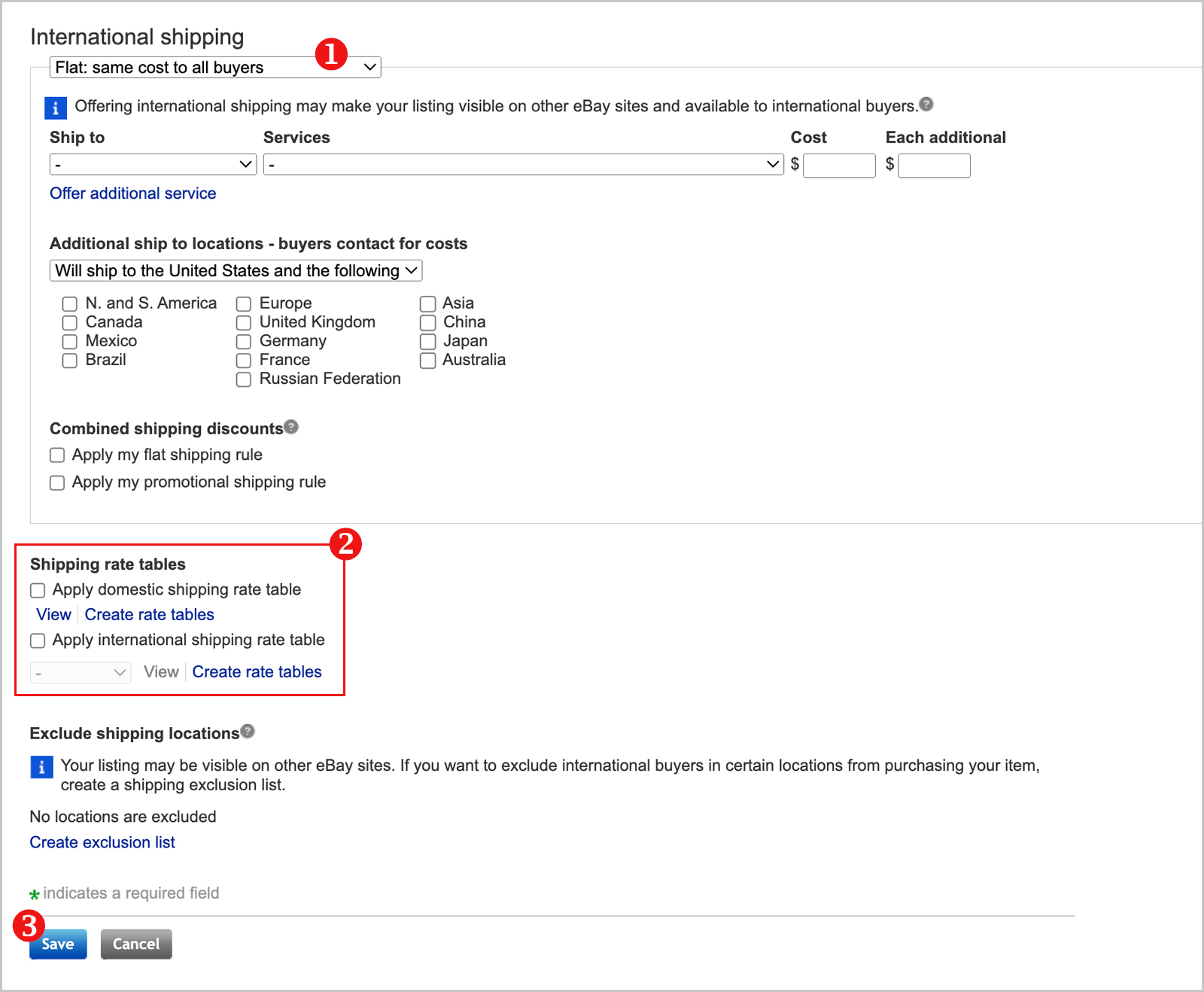Check the United Kingdom shipping checkbox
The image size is (1204, 992).
(x=243, y=322)
